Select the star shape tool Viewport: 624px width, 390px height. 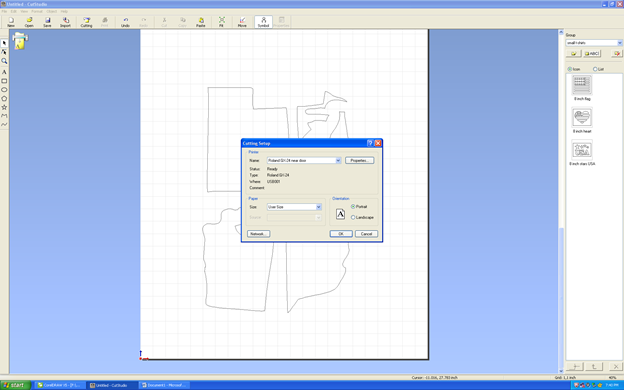click(x=4, y=107)
